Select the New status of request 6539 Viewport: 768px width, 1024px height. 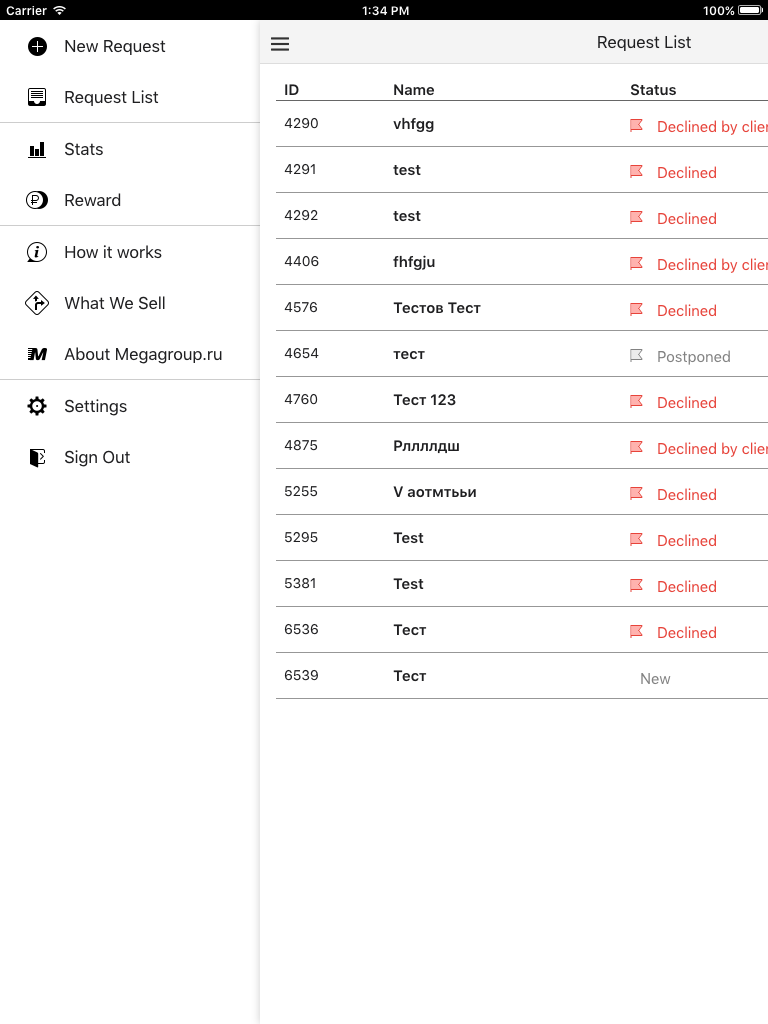(x=655, y=679)
